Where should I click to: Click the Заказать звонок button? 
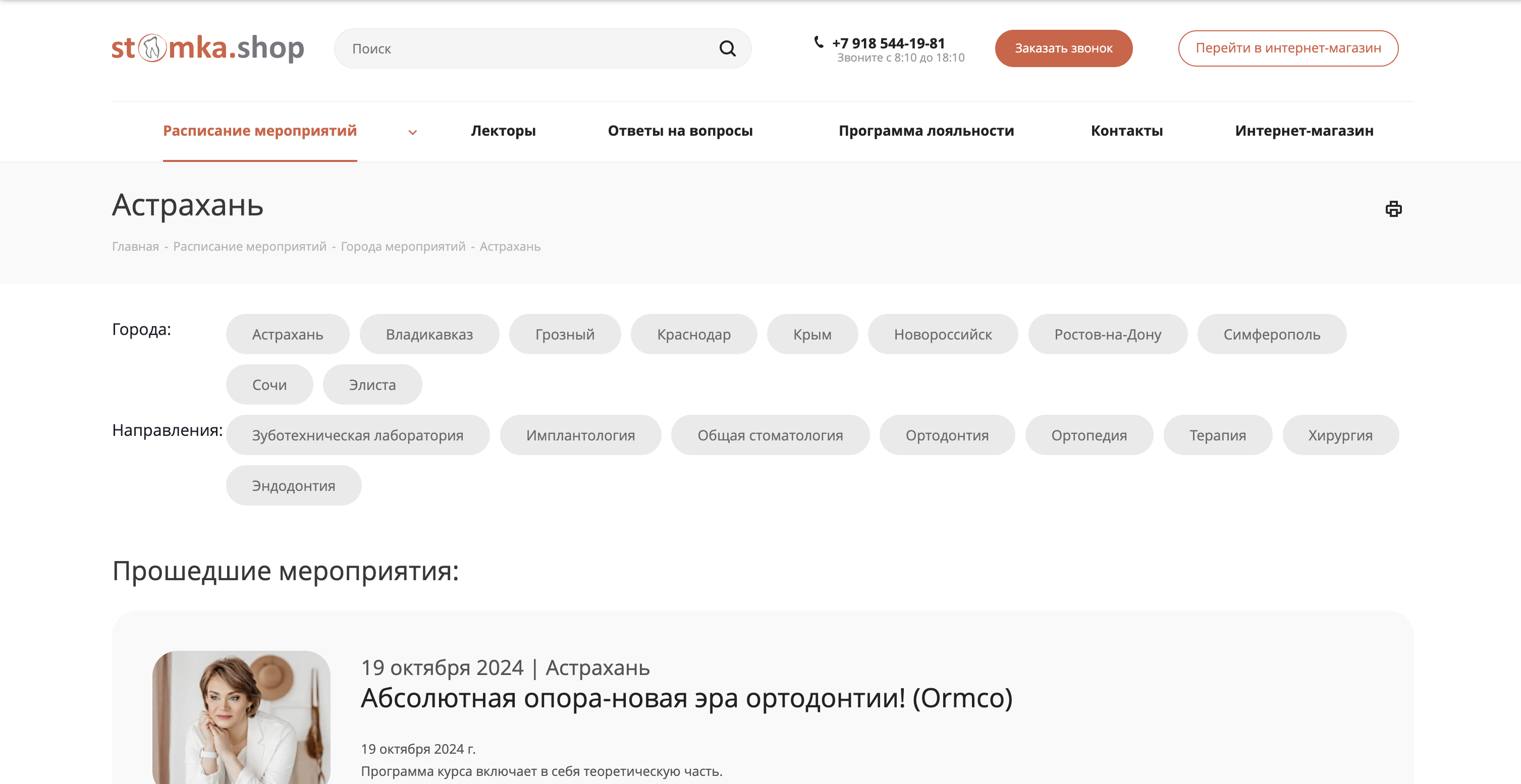point(1063,48)
